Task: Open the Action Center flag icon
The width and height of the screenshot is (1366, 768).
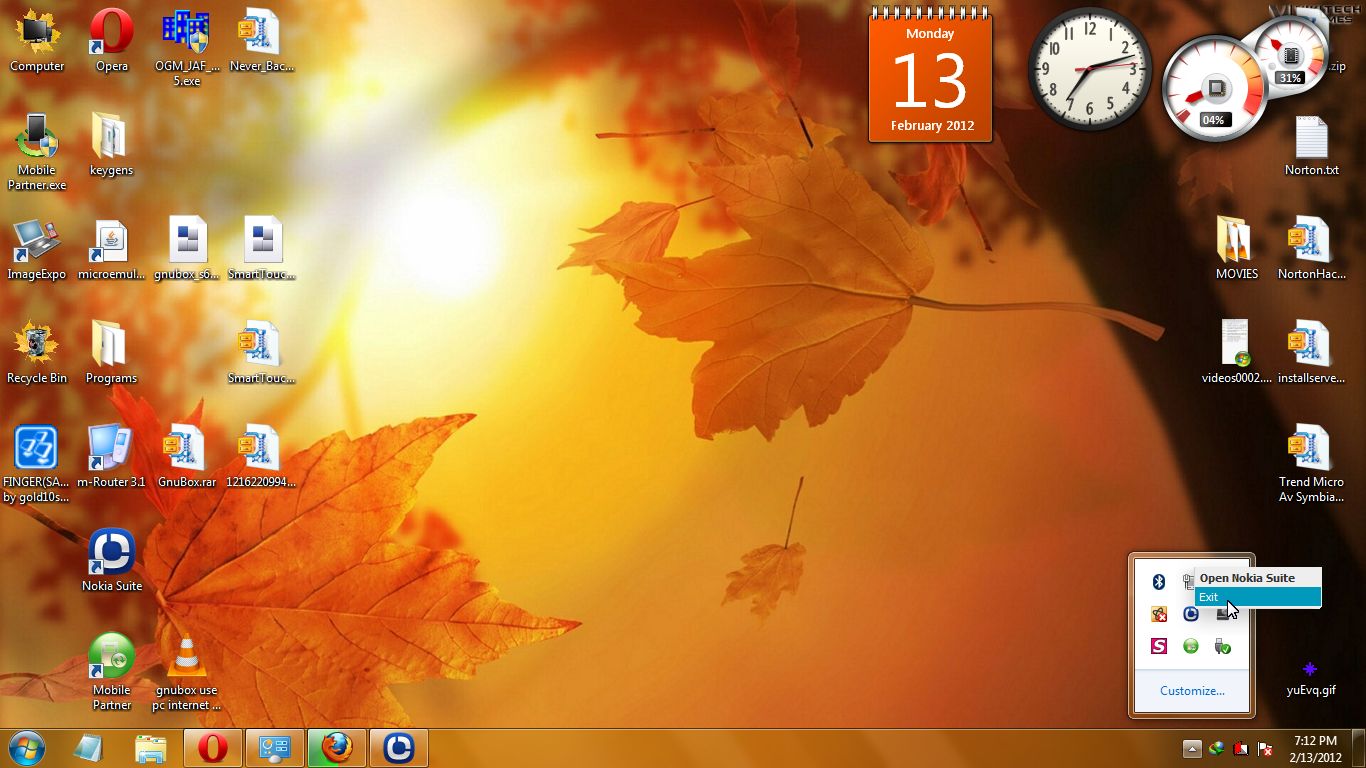Action: pyautogui.click(x=1265, y=748)
